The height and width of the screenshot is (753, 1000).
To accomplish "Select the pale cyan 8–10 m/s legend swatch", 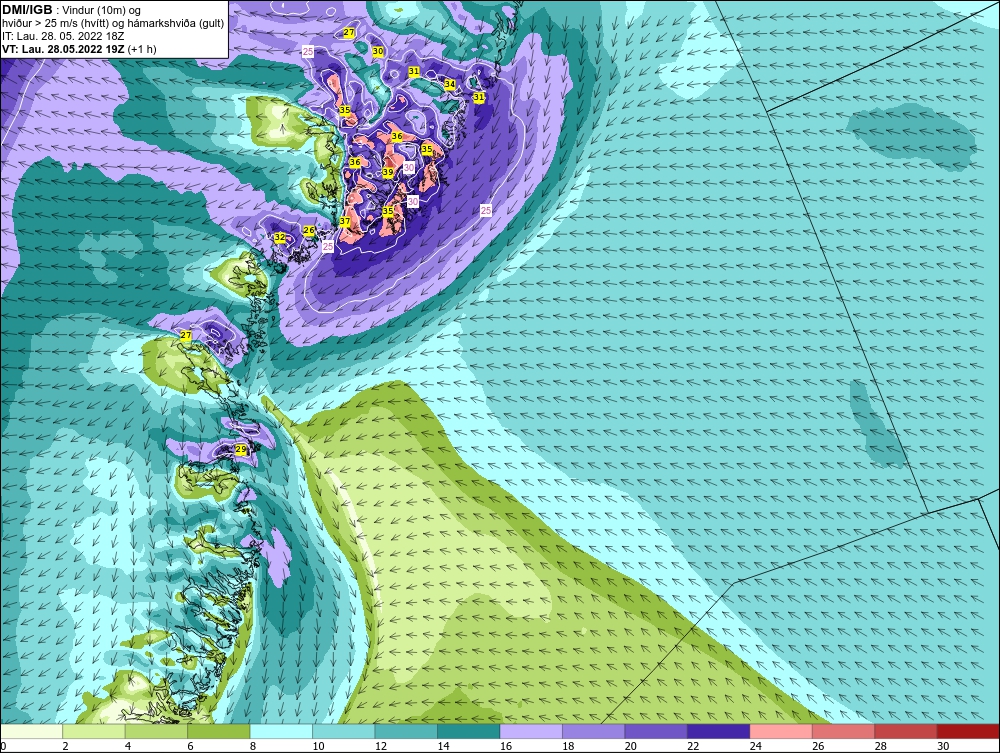I will [x=281, y=731].
